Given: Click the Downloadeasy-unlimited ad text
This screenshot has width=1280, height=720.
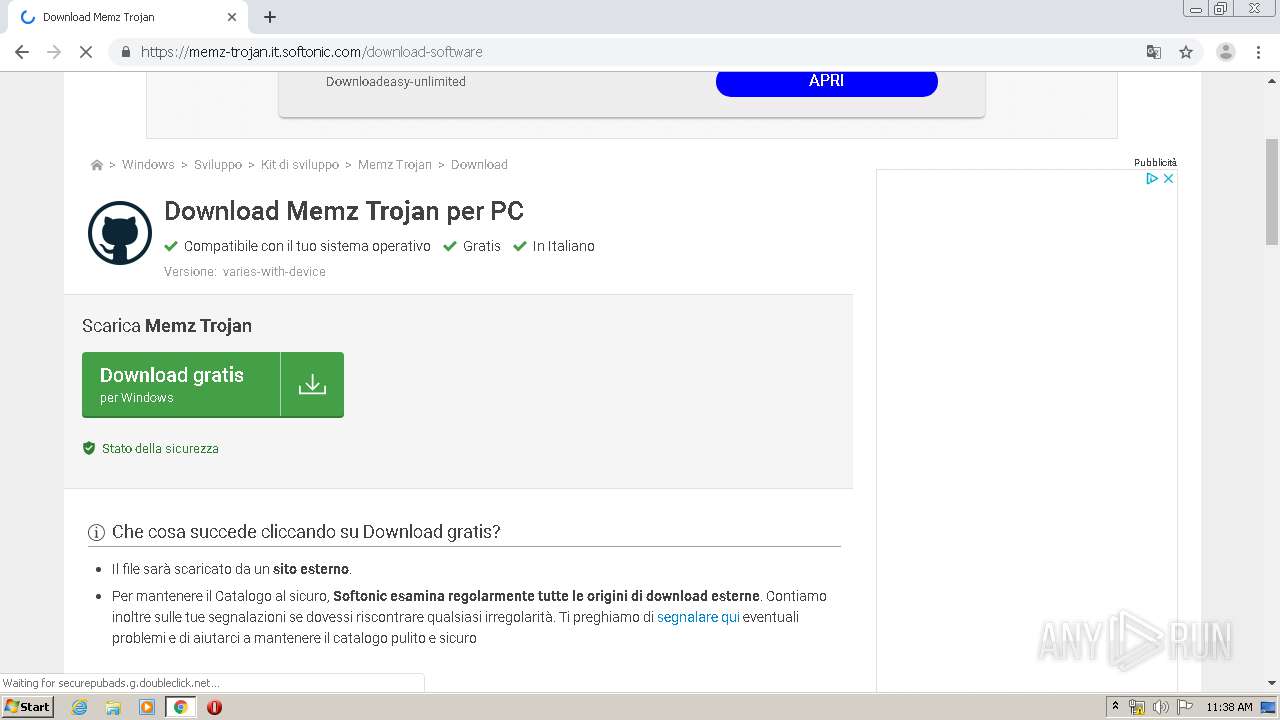Looking at the screenshot, I should tap(396, 82).
